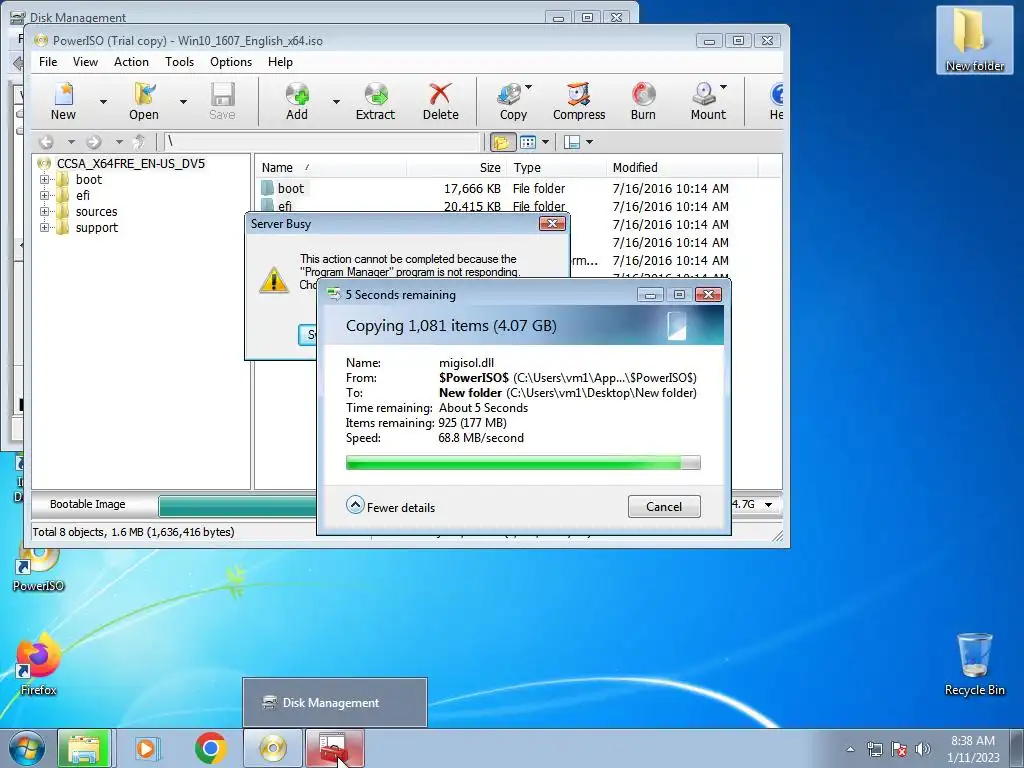The width and height of the screenshot is (1024, 768).
Task: Show hidden tray icons arrow
Action: (x=850, y=749)
